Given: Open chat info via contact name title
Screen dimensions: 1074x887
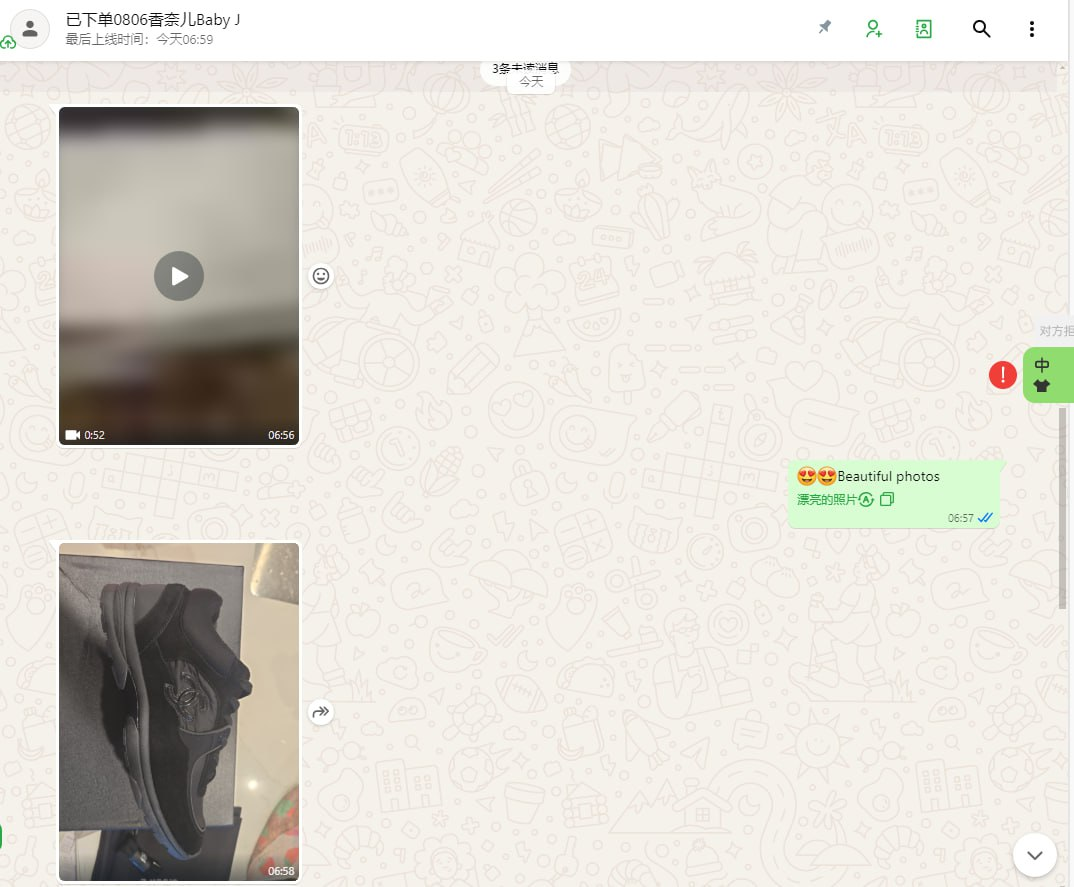Looking at the screenshot, I should click(x=152, y=20).
